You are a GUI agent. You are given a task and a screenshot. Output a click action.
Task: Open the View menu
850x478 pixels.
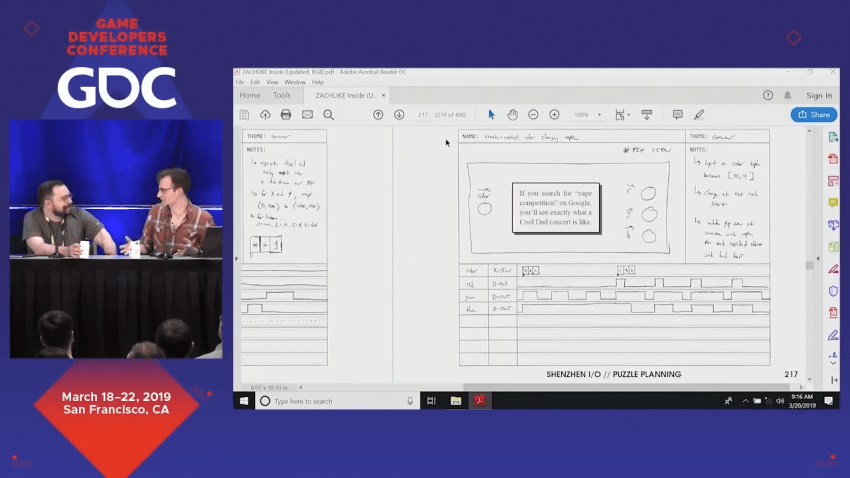[272, 82]
